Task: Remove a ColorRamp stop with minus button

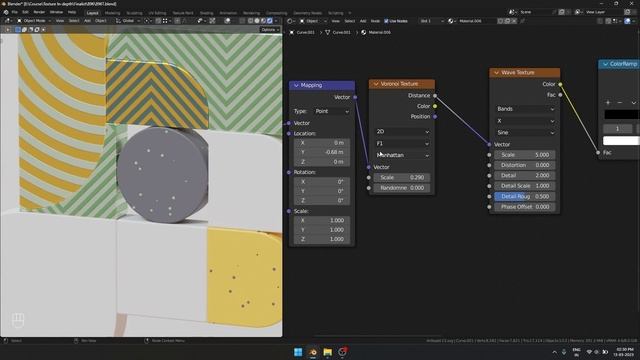Action: pos(620,102)
